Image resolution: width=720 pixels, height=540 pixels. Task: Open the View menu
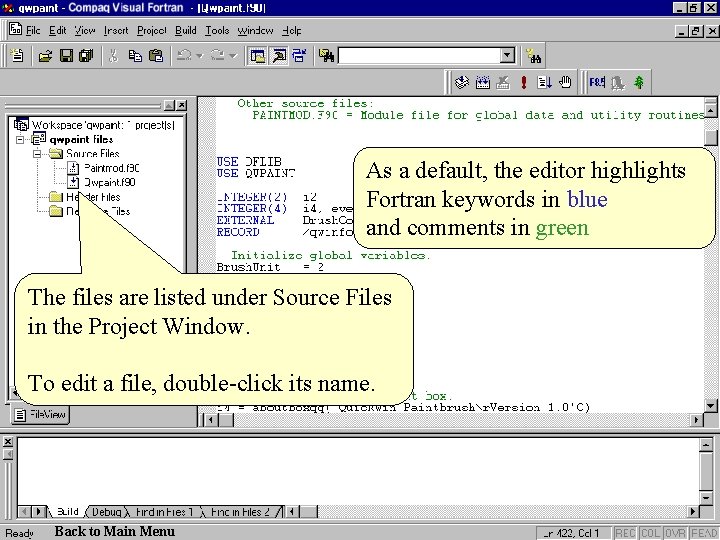[85, 31]
